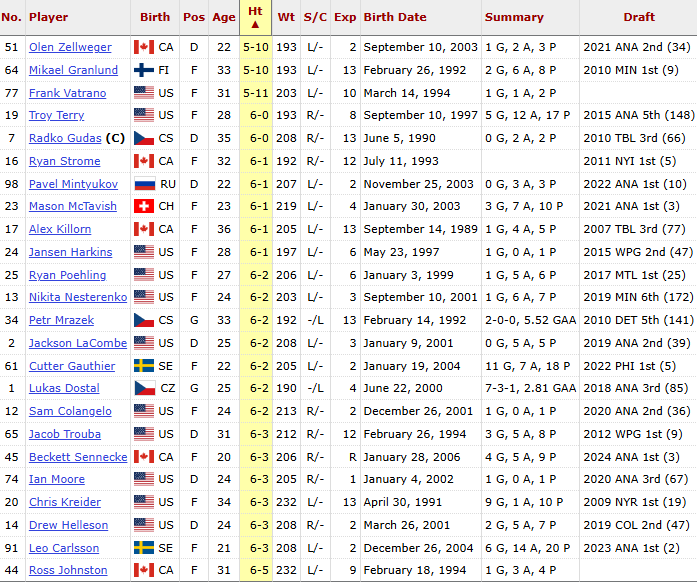697x582 pixels.
Task: Open Jansen Harkins player link
Action: point(71,252)
